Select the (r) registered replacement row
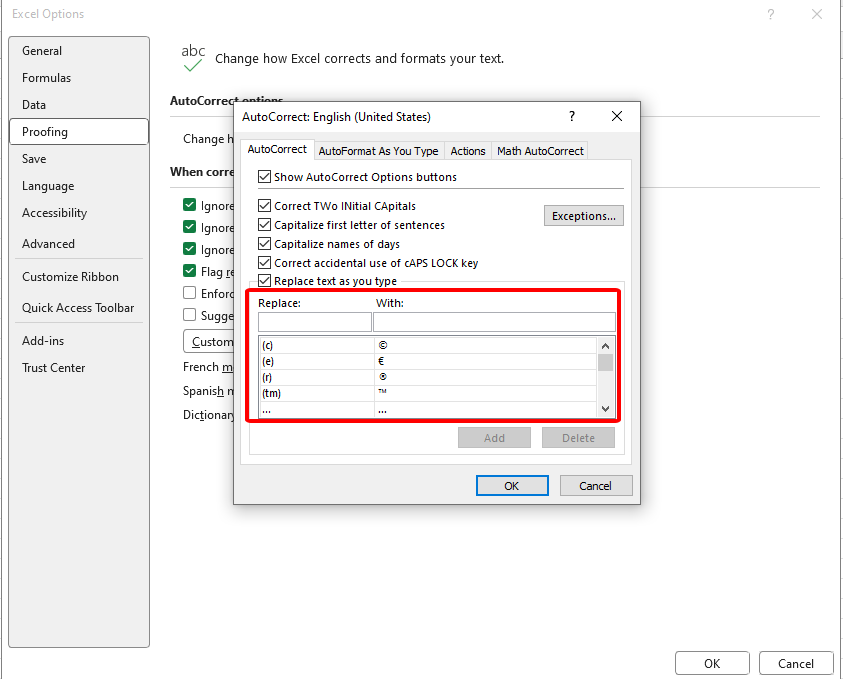843x679 pixels. pyautogui.click(x=427, y=377)
